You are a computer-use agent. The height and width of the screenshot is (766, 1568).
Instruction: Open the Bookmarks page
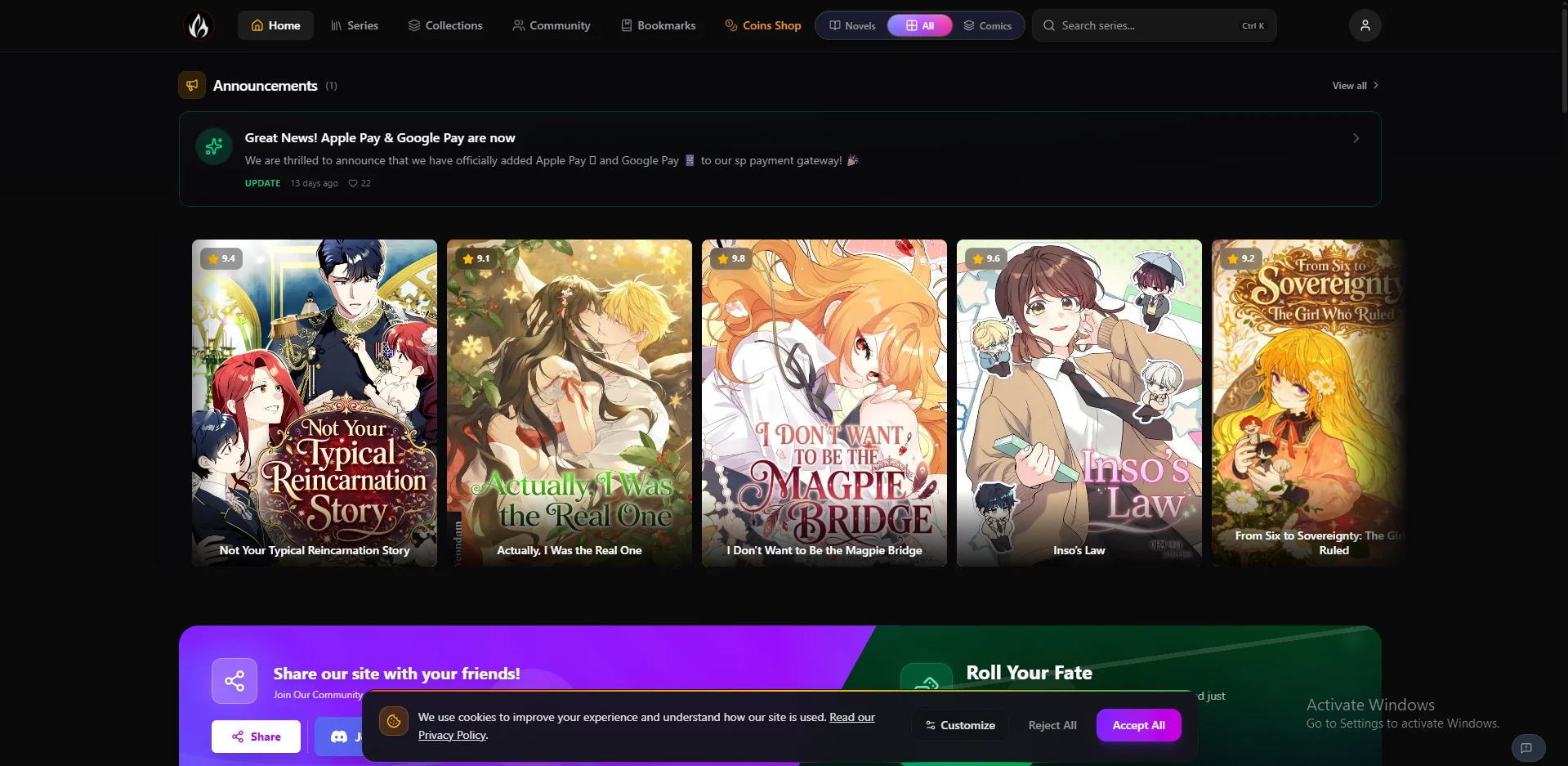tap(659, 25)
